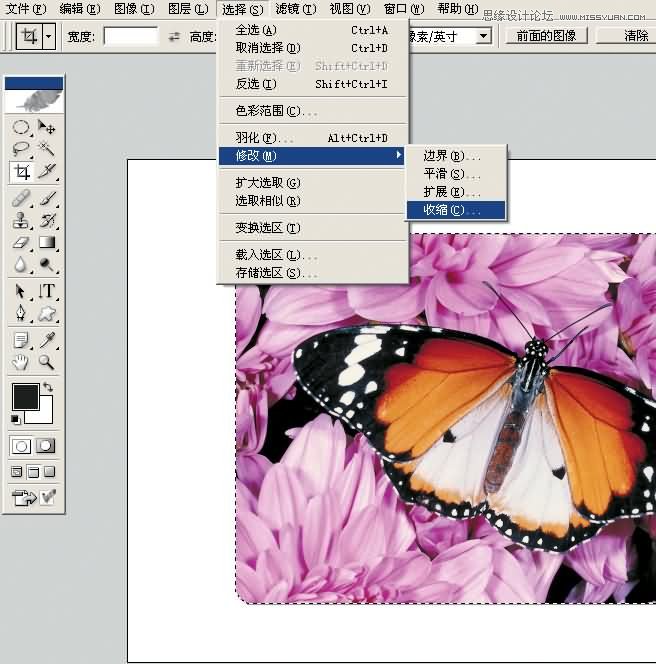Open the 编辑(E) menu
The width and height of the screenshot is (656, 664).
pyautogui.click(x=80, y=9)
